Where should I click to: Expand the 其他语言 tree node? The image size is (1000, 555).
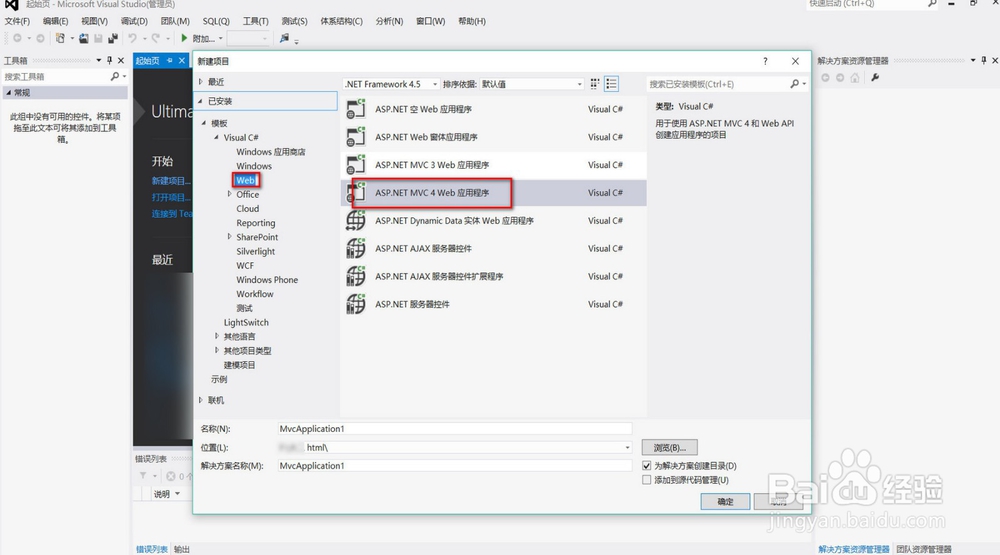(217, 336)
